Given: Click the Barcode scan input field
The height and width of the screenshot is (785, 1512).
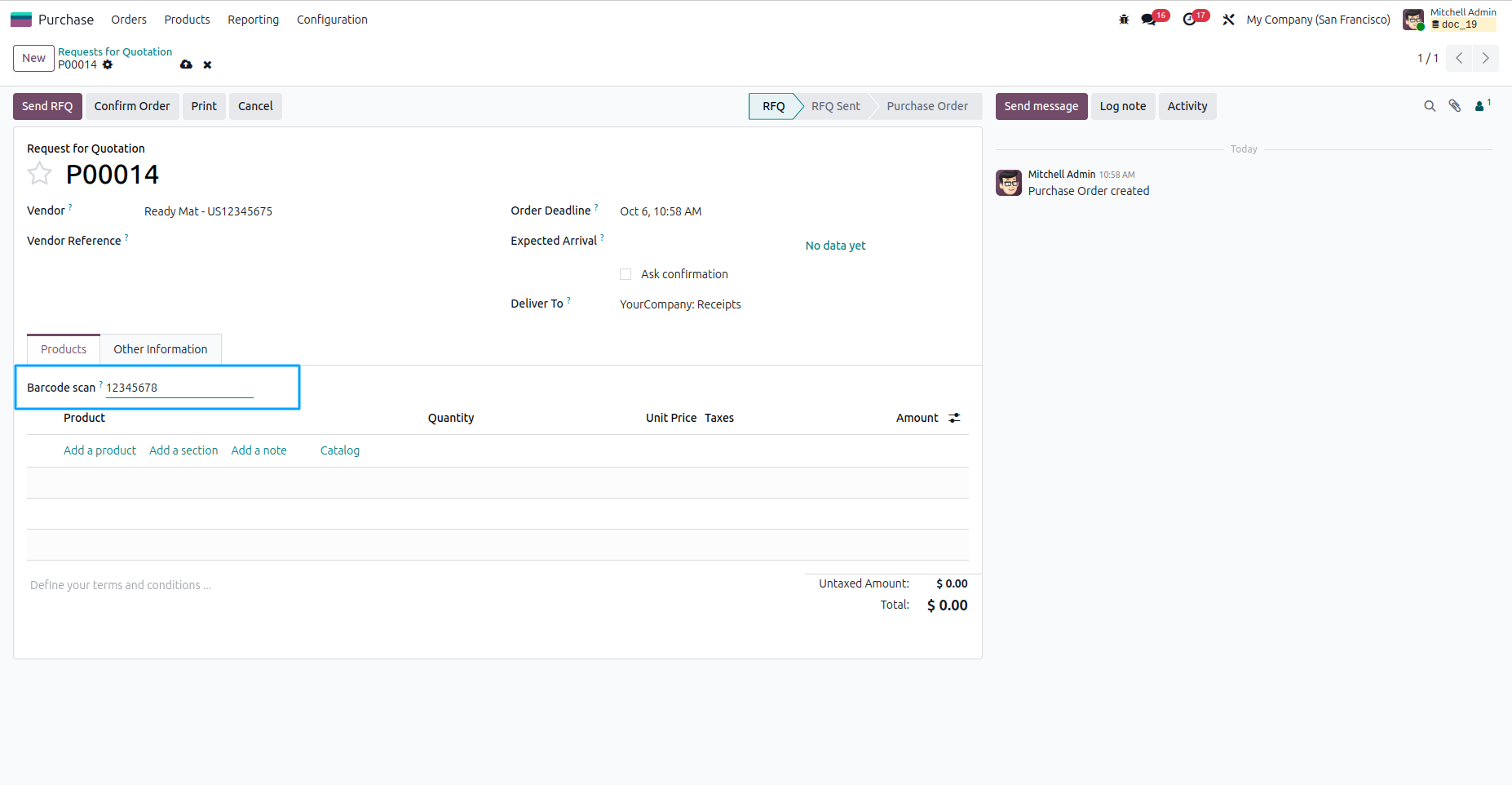Looking at the screenshot, I should click(179, 388).
